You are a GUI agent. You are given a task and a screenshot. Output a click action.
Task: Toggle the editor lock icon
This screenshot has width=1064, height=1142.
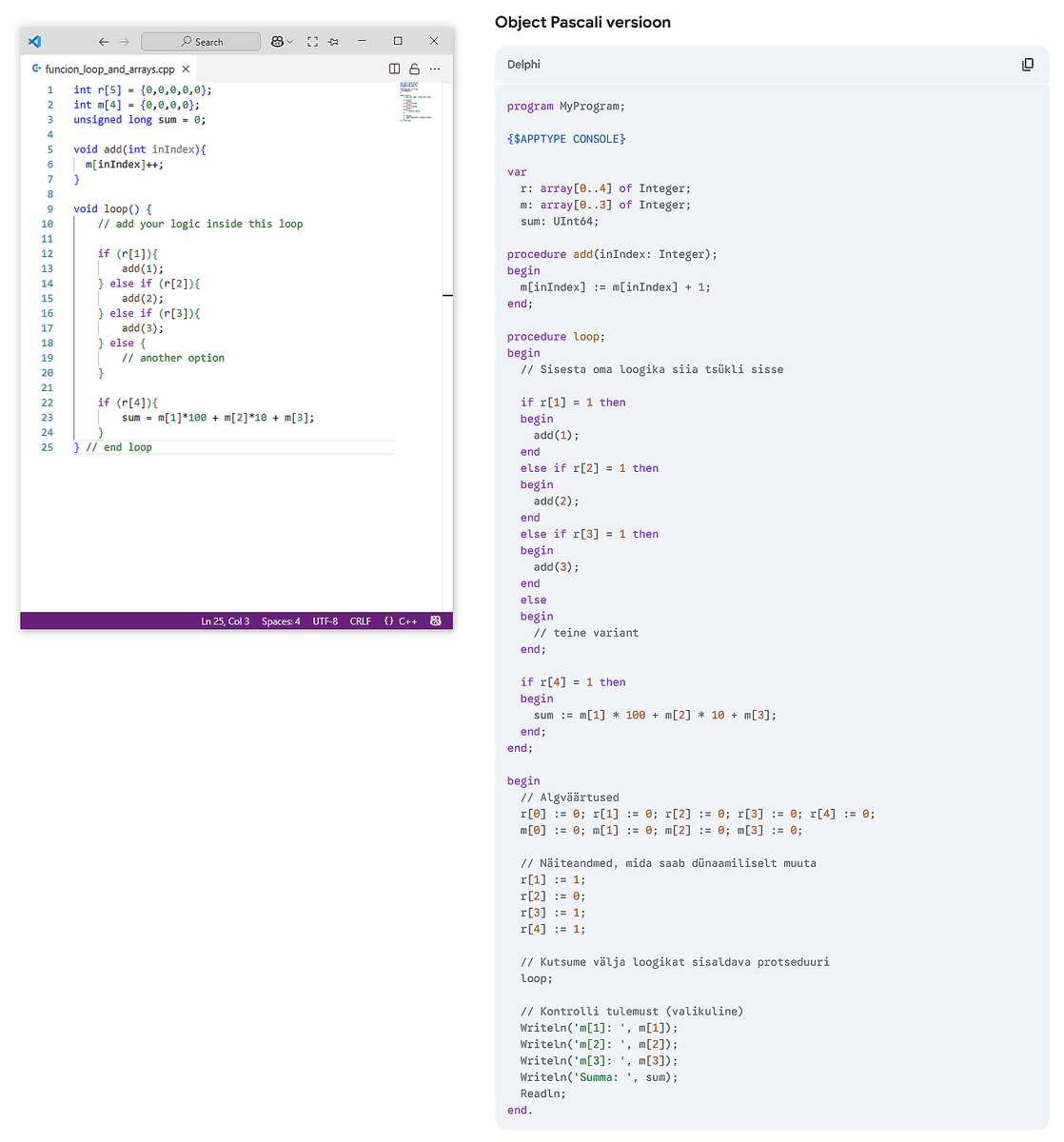coord(414,69)
